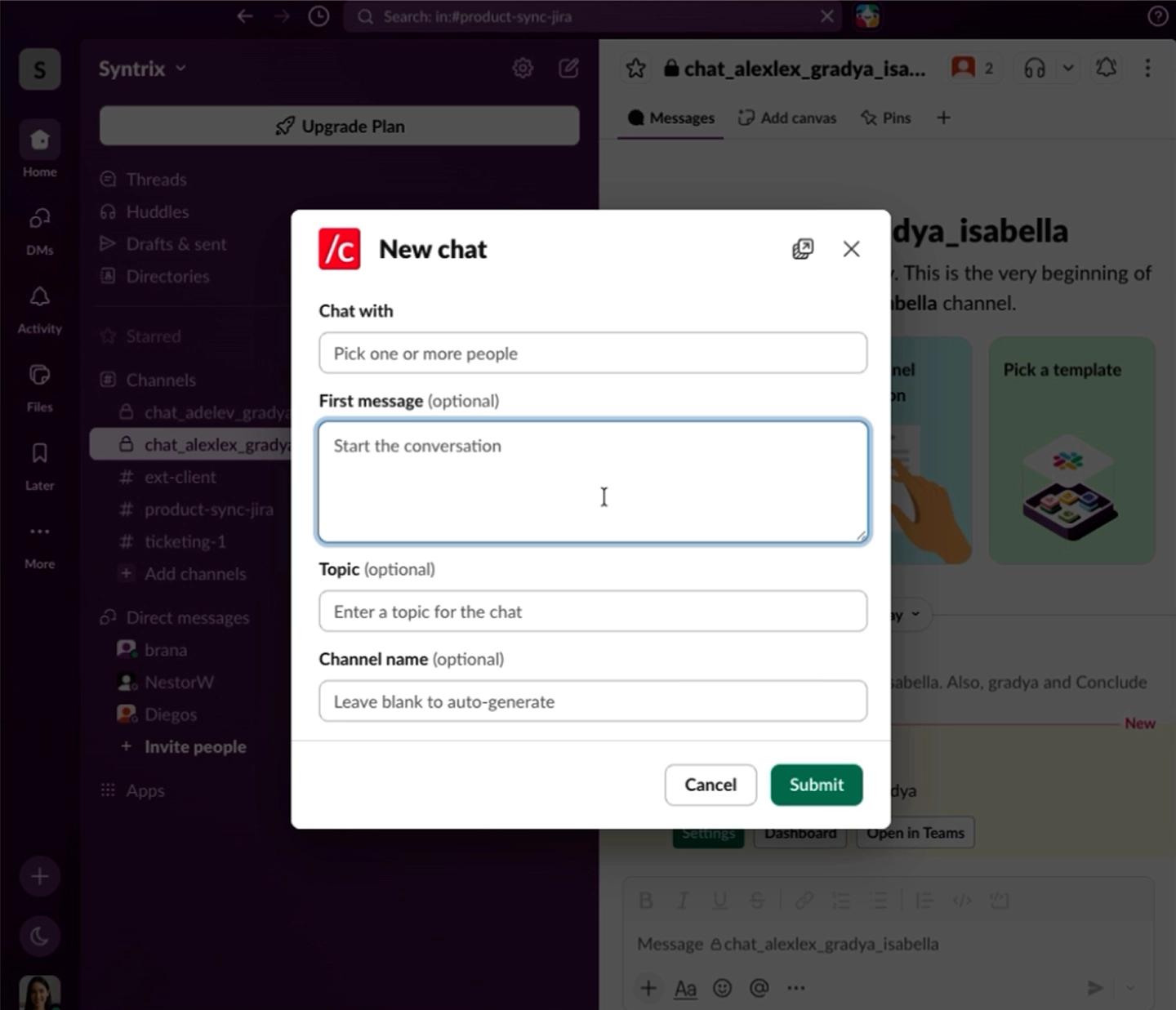Viewport: 1176px width, 1010px height.
Task: Click the create new plus button in rail
Action: [x=39, y=877]
